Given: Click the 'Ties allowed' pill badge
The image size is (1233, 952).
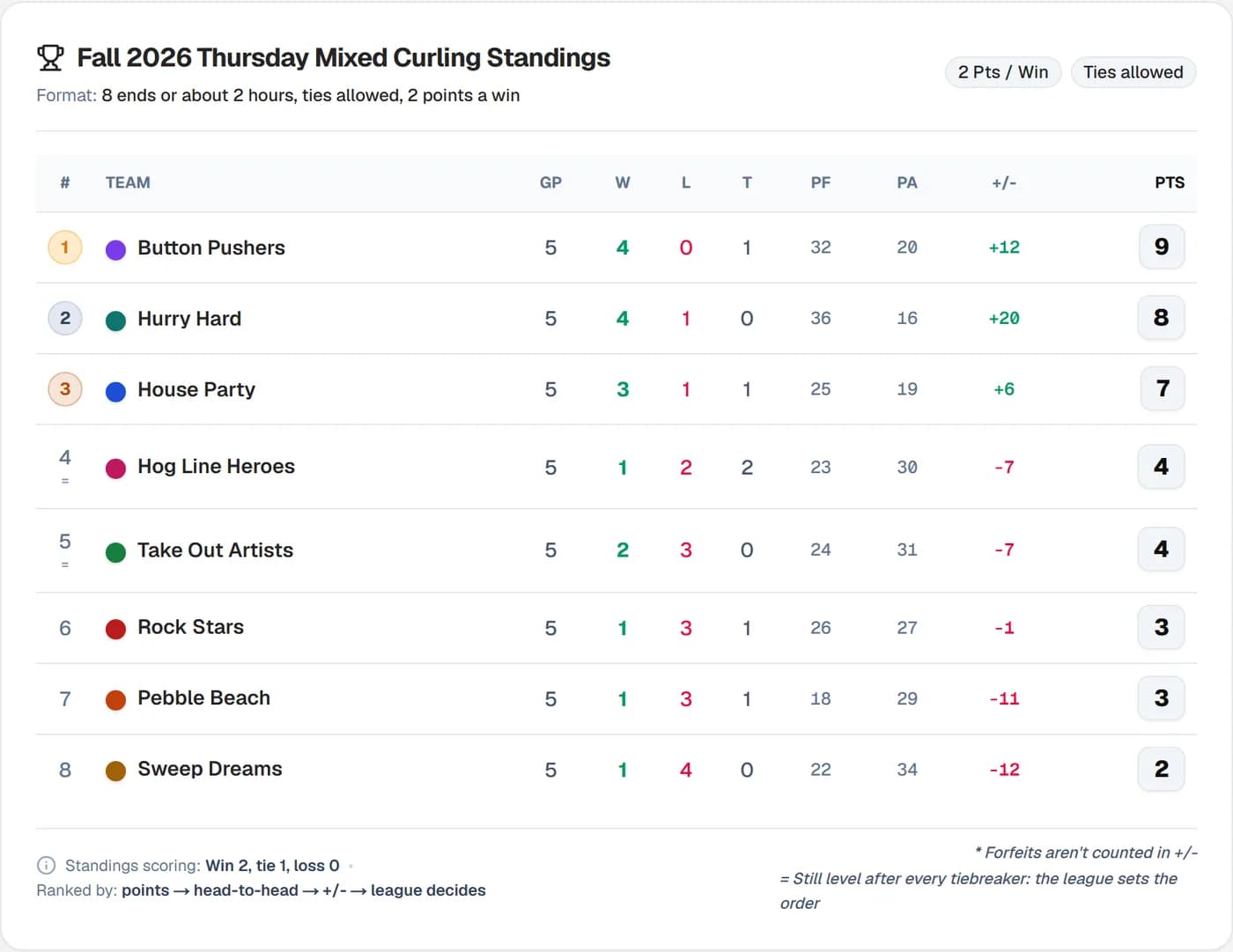Looking at the screenshot, I should (x=1133, y=72).
